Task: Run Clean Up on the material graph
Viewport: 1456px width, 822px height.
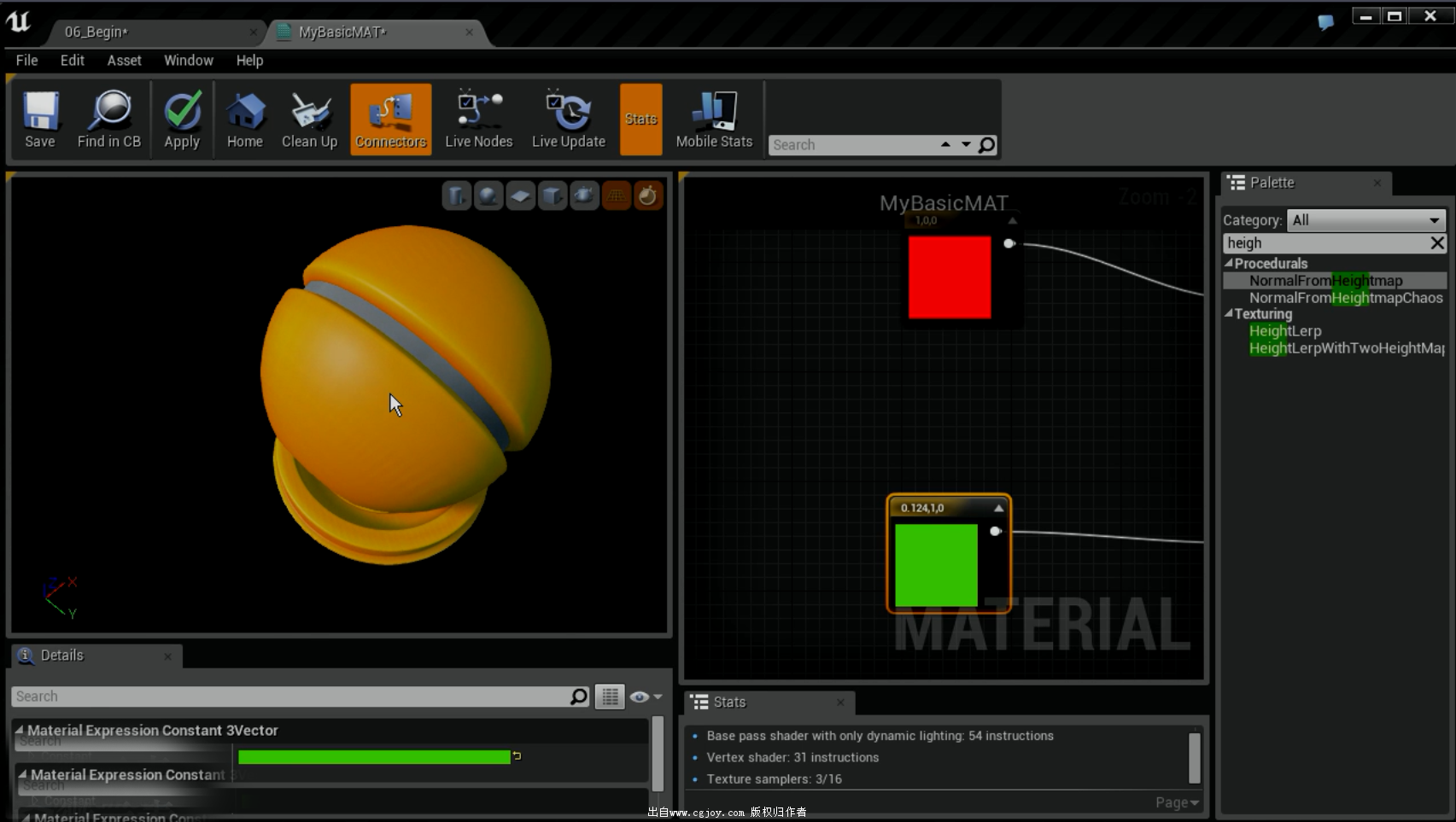Action: (310, 120)
